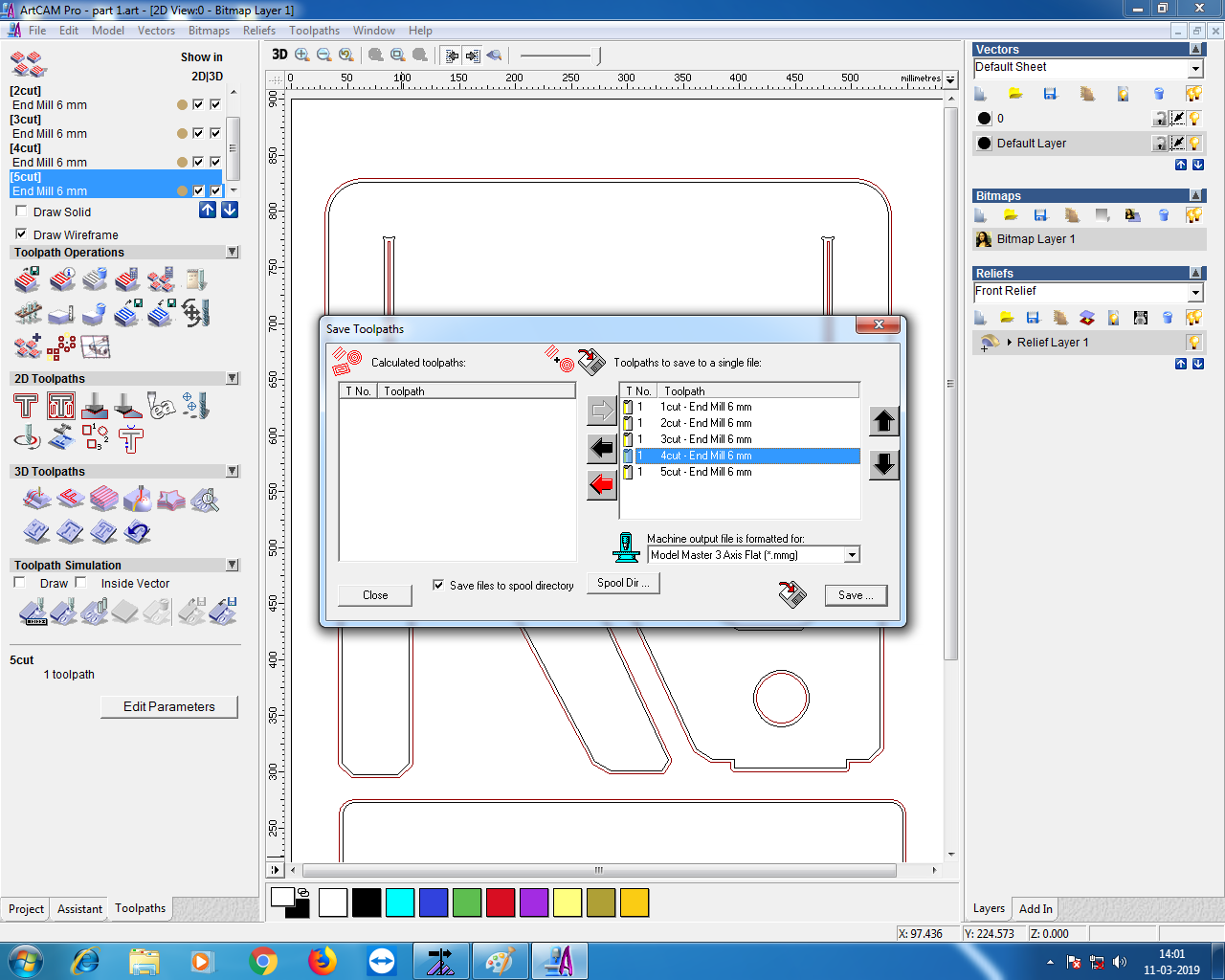This screenshot has width=1225, height=980.
Task: Move selected toolpath down with the down arrow
Action: 884,465
